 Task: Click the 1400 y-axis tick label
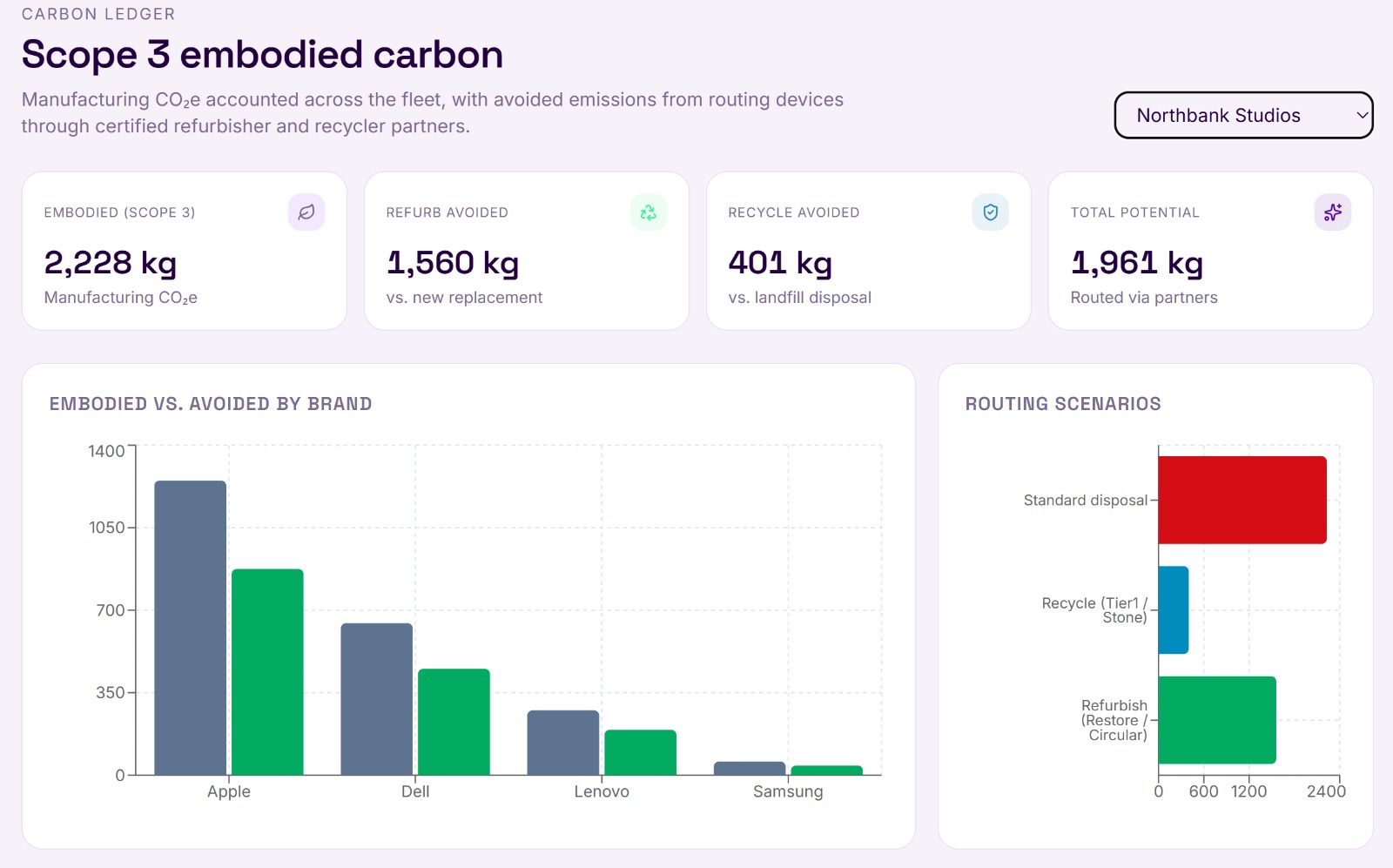tap(106, 451)
